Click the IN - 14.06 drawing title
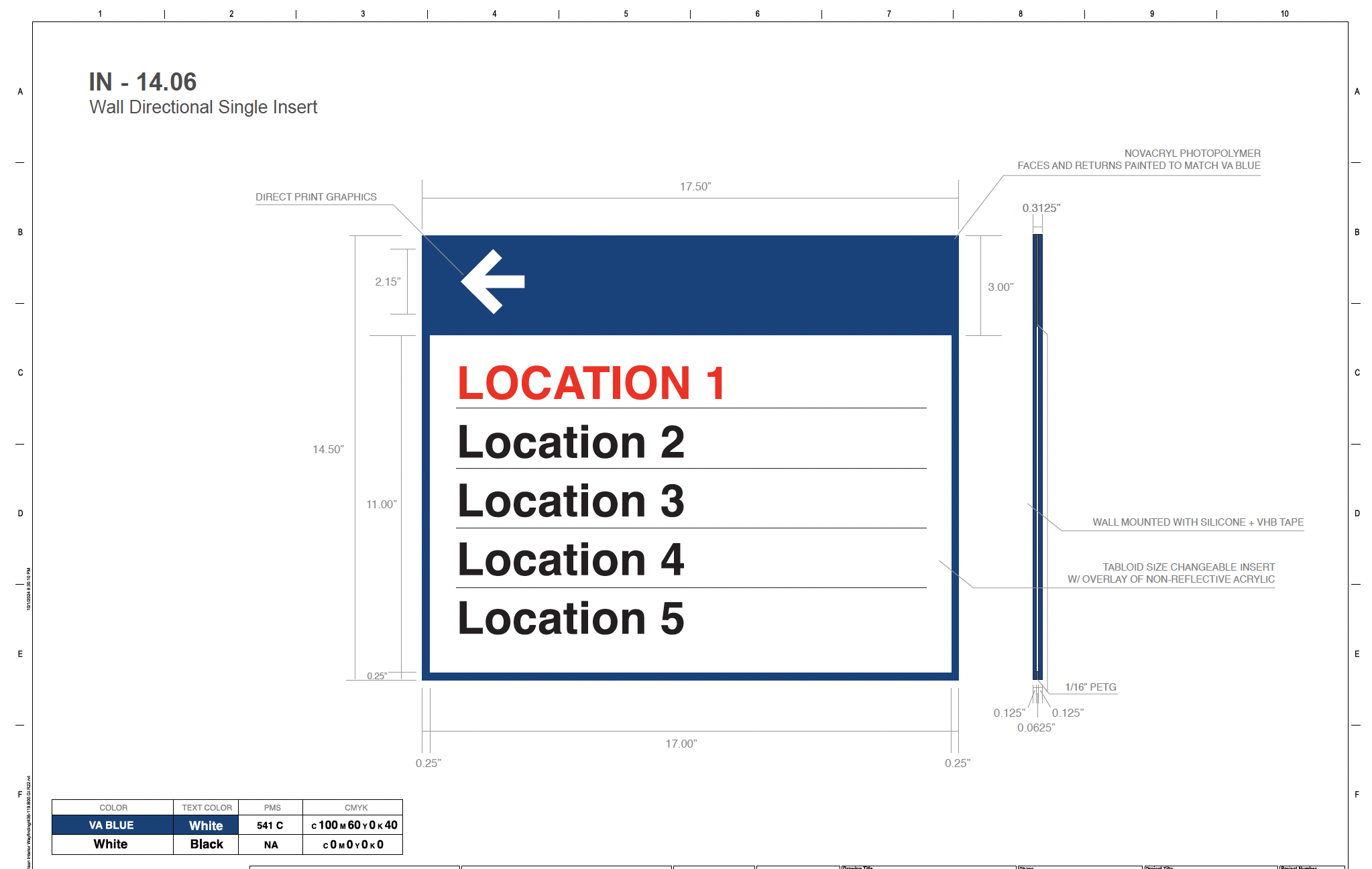 (143, 82)
